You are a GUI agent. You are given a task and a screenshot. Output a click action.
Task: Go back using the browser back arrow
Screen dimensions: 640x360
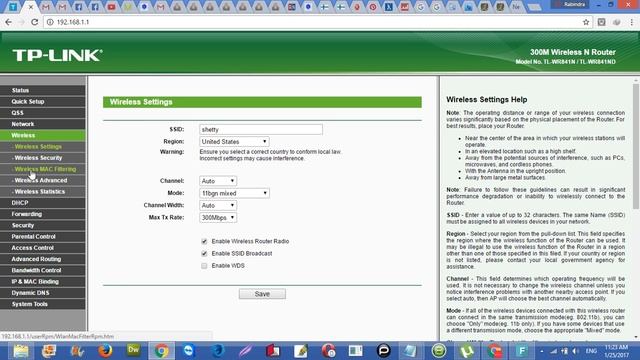click(x=9, y=22)
